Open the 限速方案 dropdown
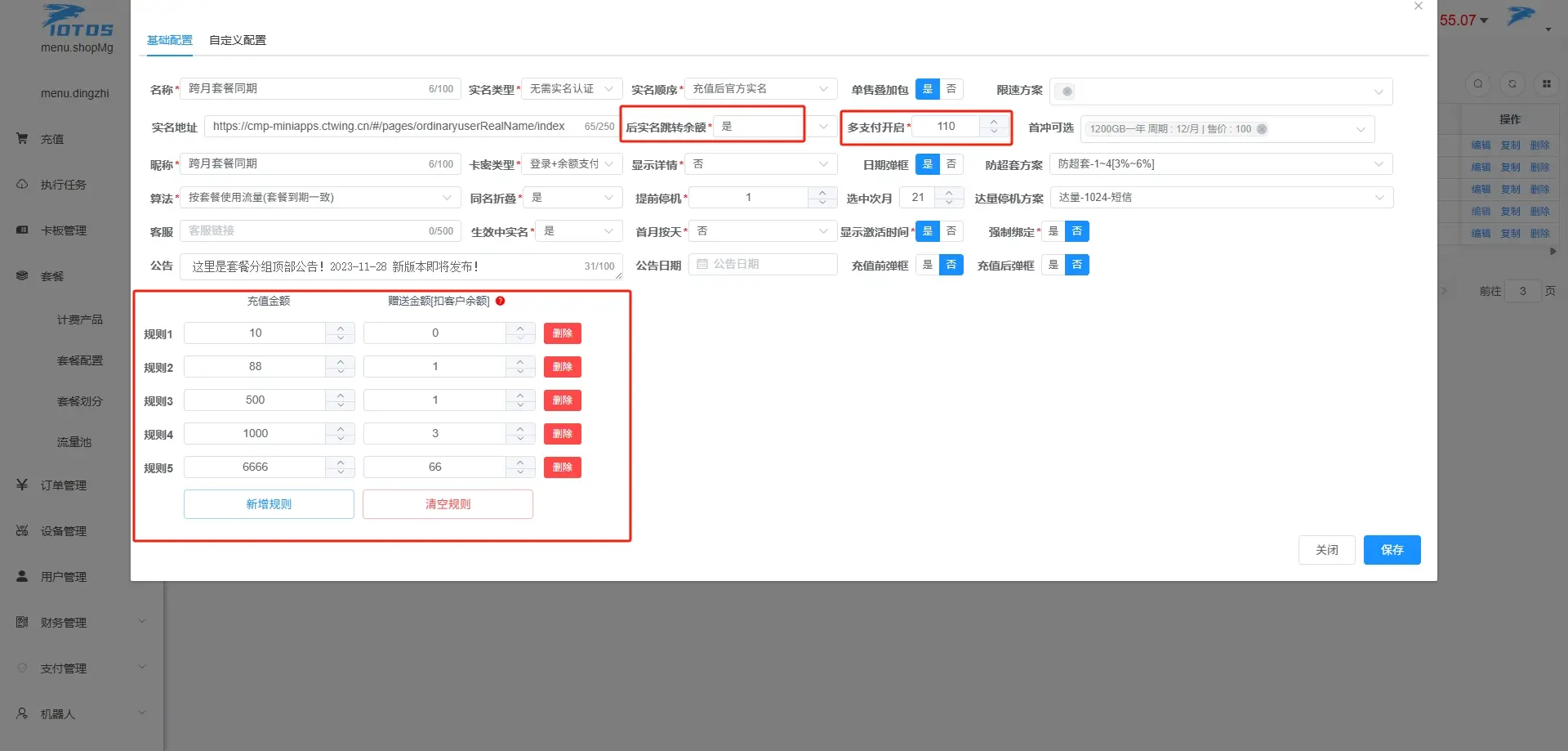 (1221, 92)
